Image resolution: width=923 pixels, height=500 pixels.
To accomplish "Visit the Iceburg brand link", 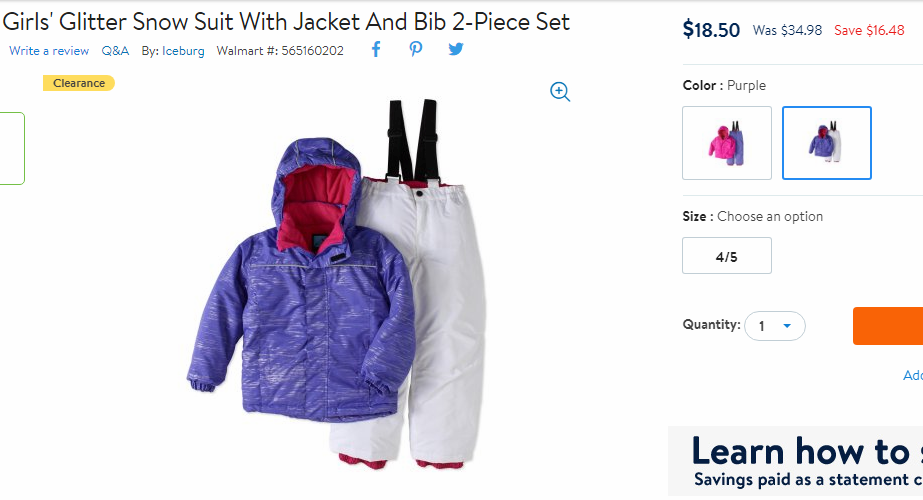I will pyautogui.click(x=183, y=51).
